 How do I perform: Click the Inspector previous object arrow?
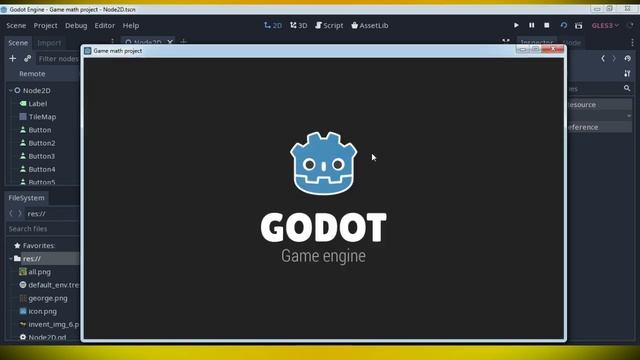(603, 59)
